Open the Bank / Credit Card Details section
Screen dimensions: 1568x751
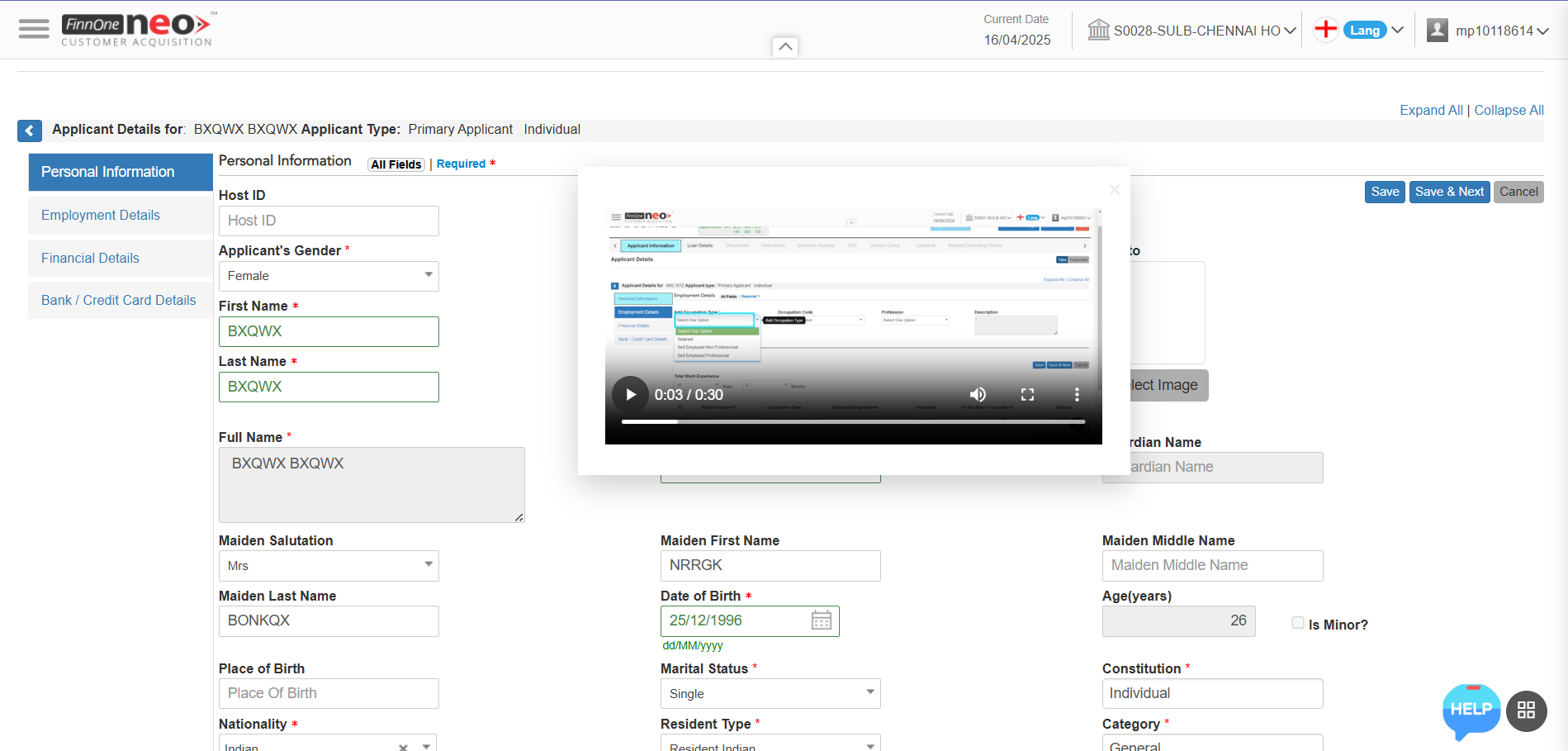118,300
